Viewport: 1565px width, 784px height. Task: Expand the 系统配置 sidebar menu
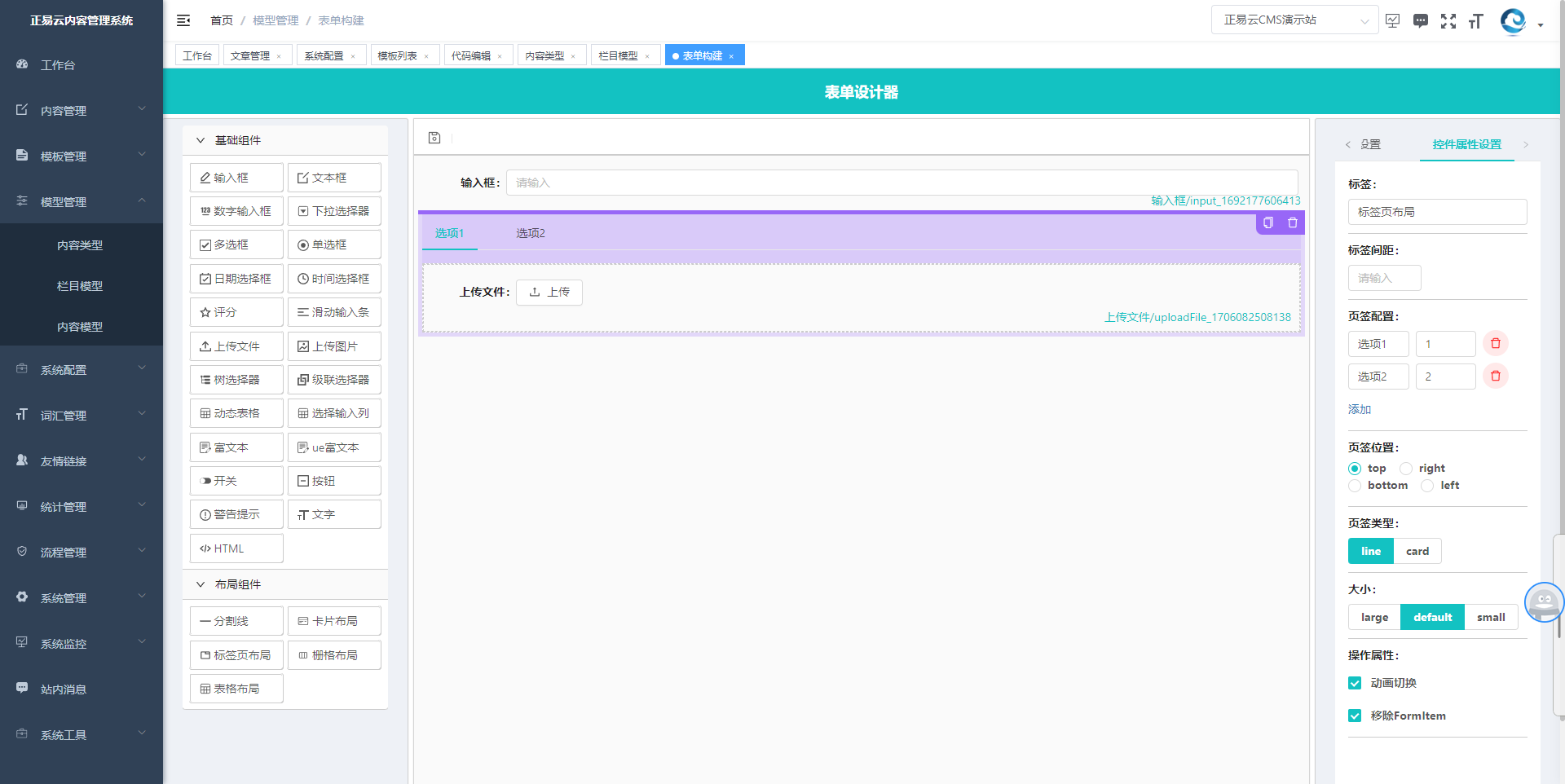click(x=81, y=370)
